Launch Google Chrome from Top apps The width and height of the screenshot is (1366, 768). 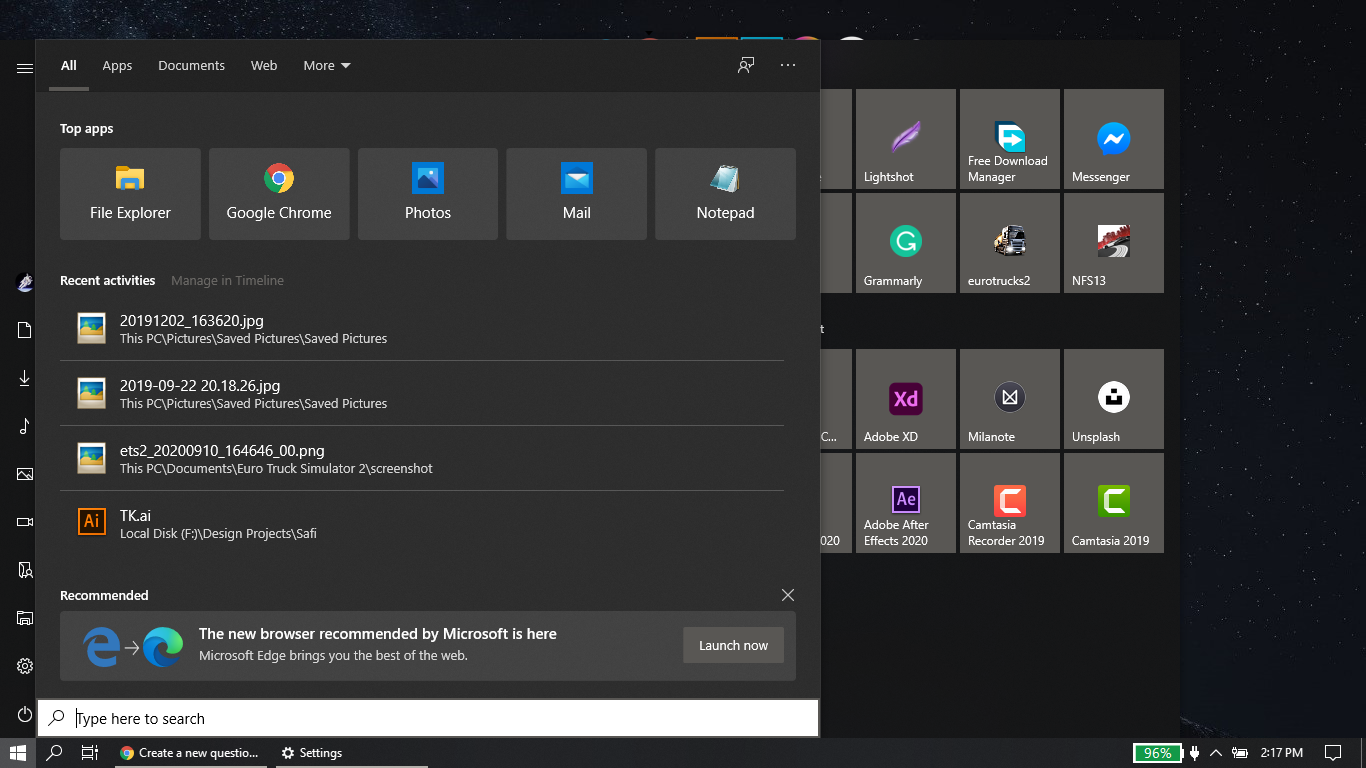(279, 194)
